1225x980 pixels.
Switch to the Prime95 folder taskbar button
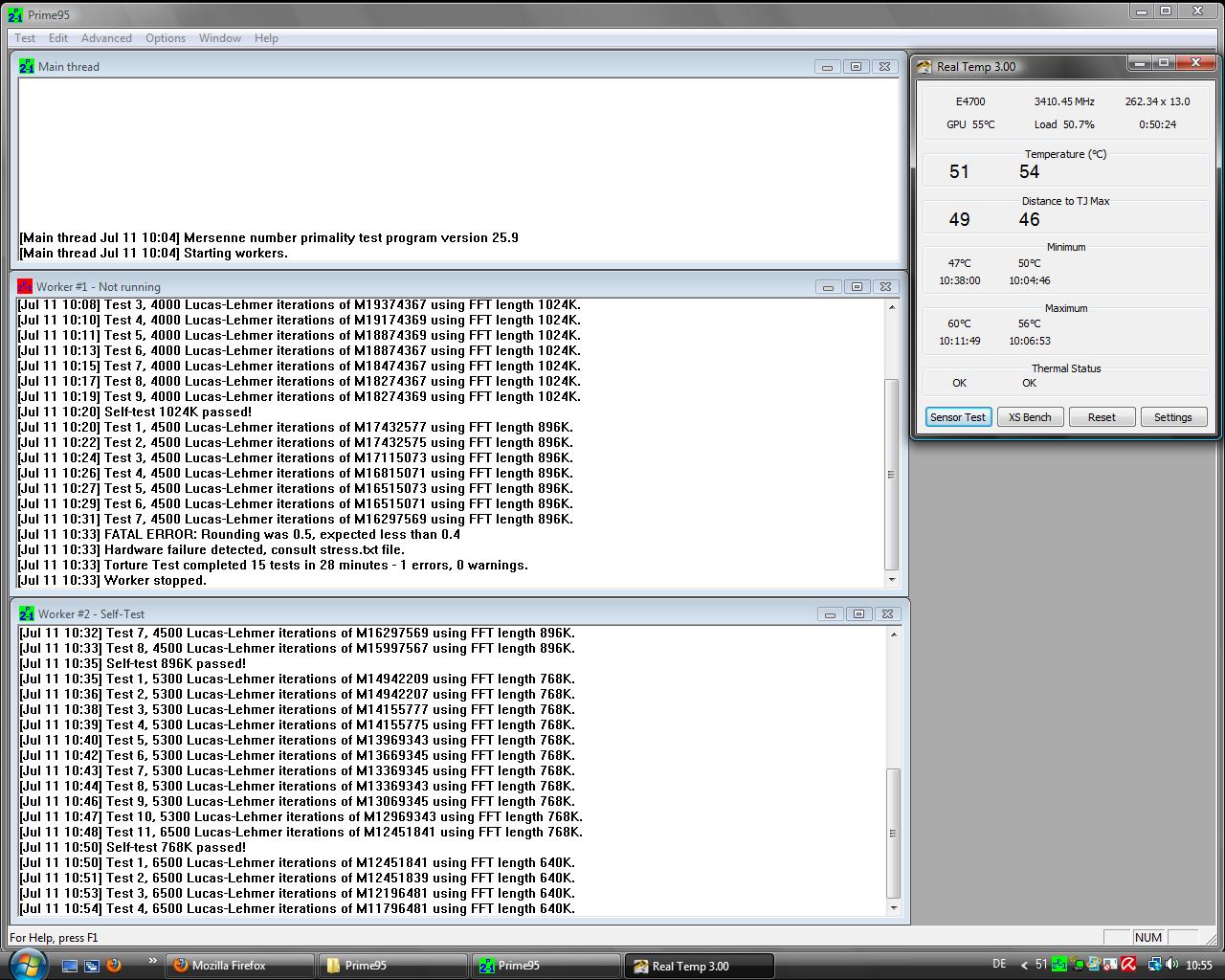click(x=393, y=966)
